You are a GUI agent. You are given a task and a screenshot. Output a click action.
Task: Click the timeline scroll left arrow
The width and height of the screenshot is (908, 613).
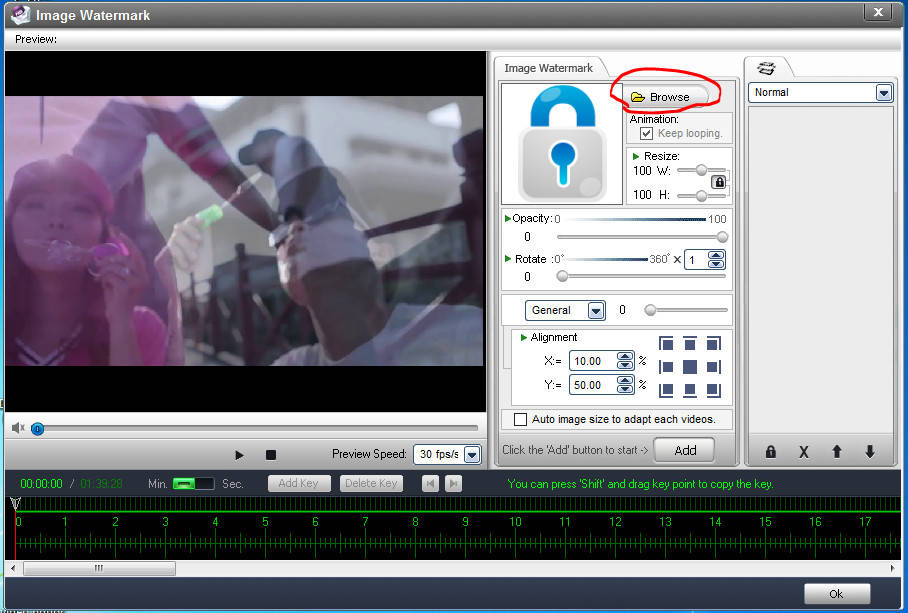click(x=13, y=568)
